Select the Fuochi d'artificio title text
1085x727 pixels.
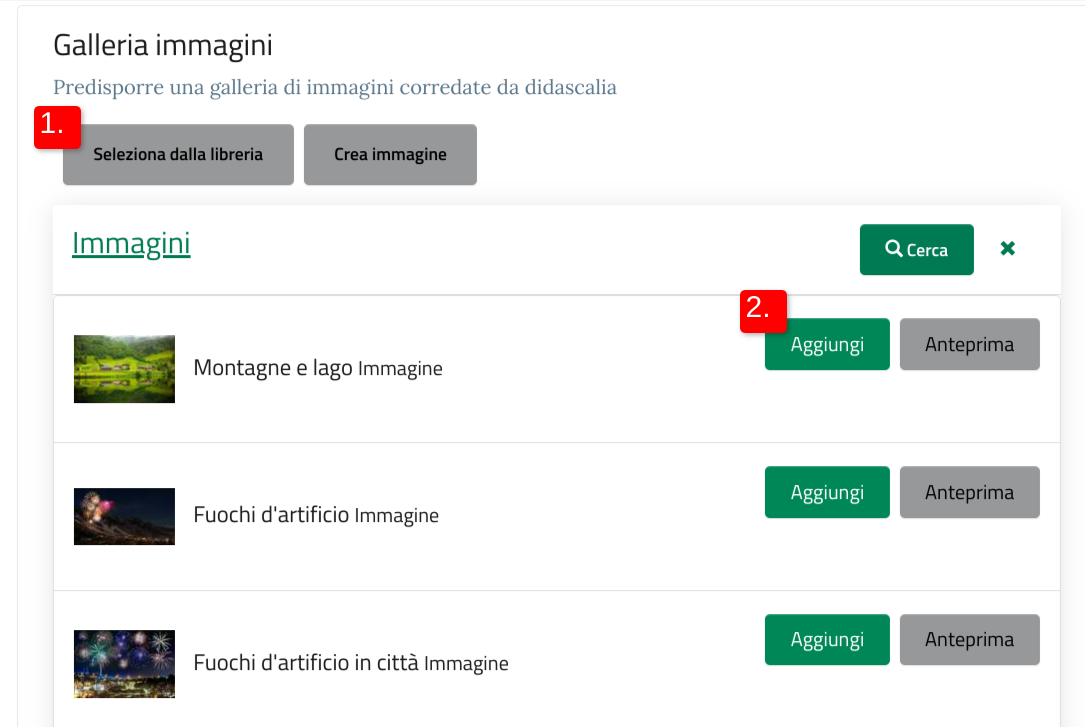coord(271,515)
